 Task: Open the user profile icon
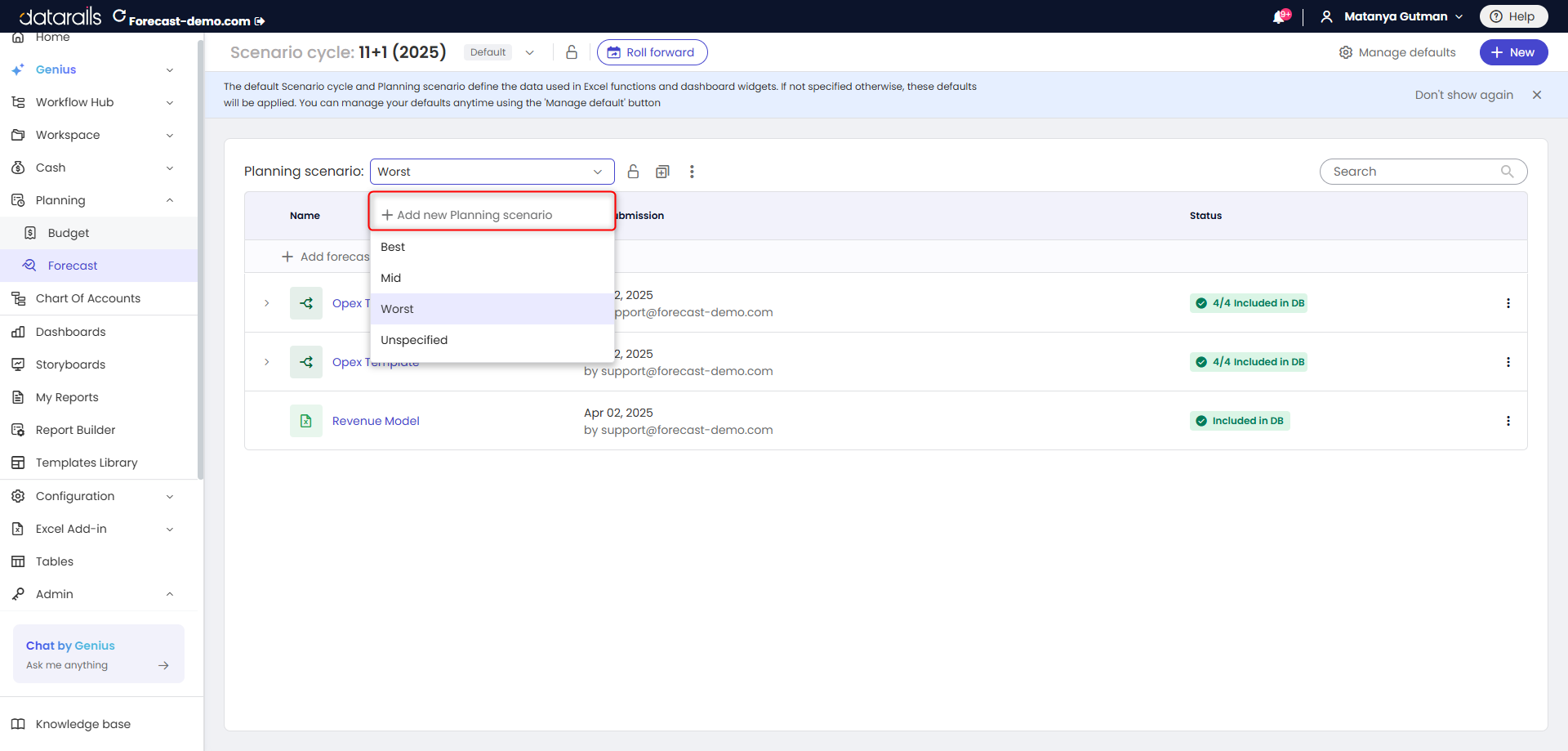tap(1326, 16)
